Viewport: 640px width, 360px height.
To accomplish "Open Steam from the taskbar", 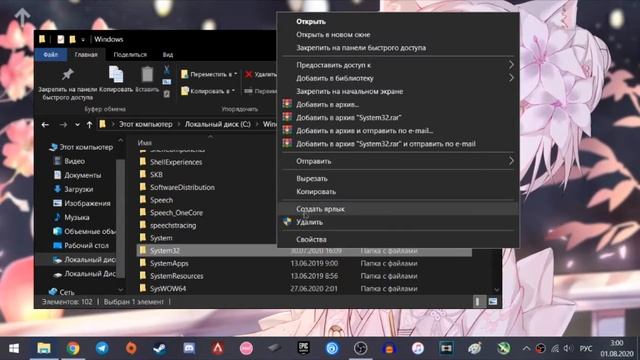I will coord(160,348).
